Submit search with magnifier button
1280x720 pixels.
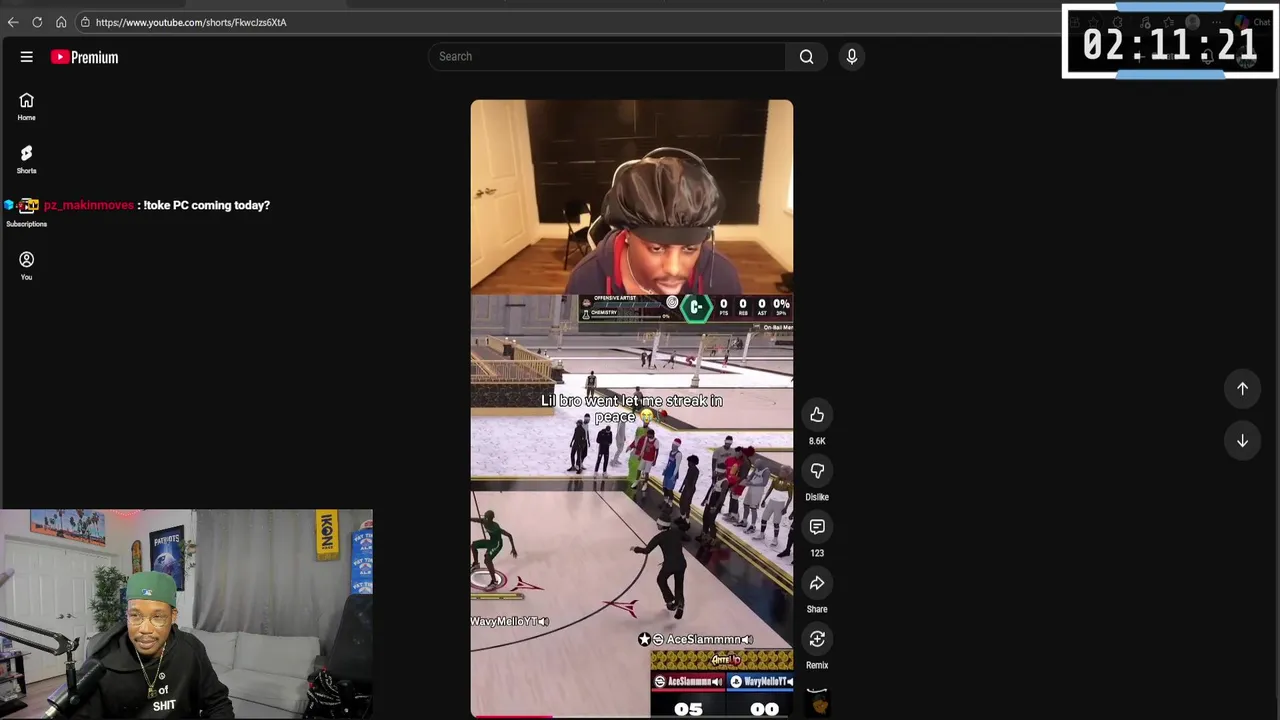click(x=806, y=56)
